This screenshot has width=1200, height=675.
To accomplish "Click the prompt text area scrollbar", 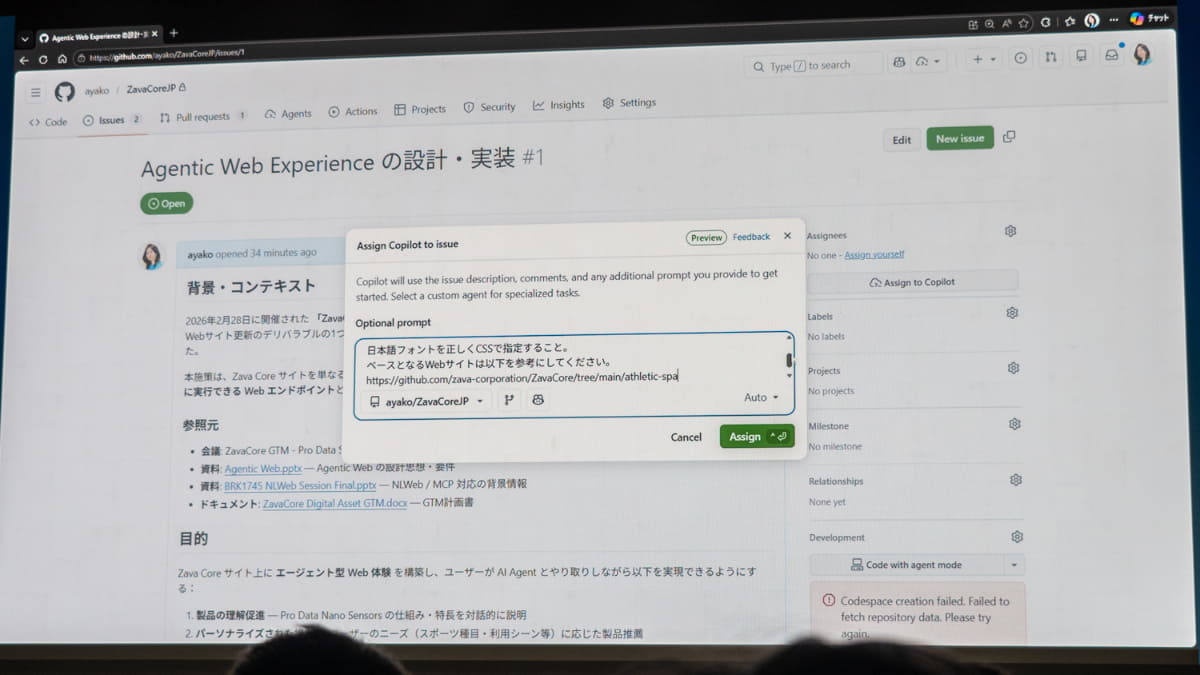I will (x=789, y=360).
